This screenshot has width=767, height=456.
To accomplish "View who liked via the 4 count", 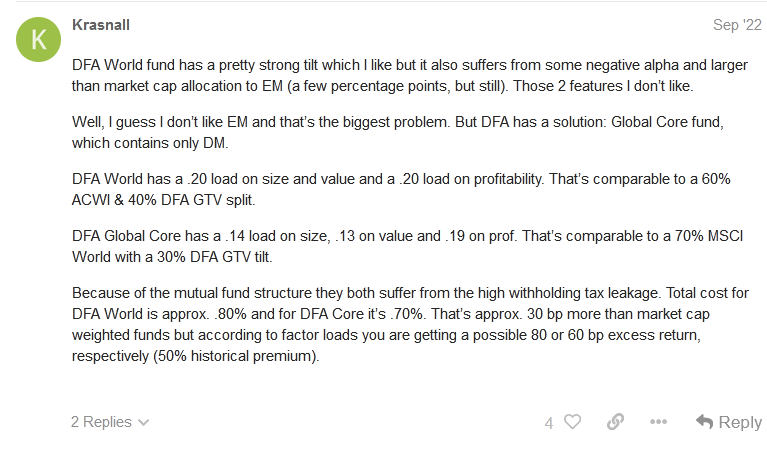I will pos(549,423).
